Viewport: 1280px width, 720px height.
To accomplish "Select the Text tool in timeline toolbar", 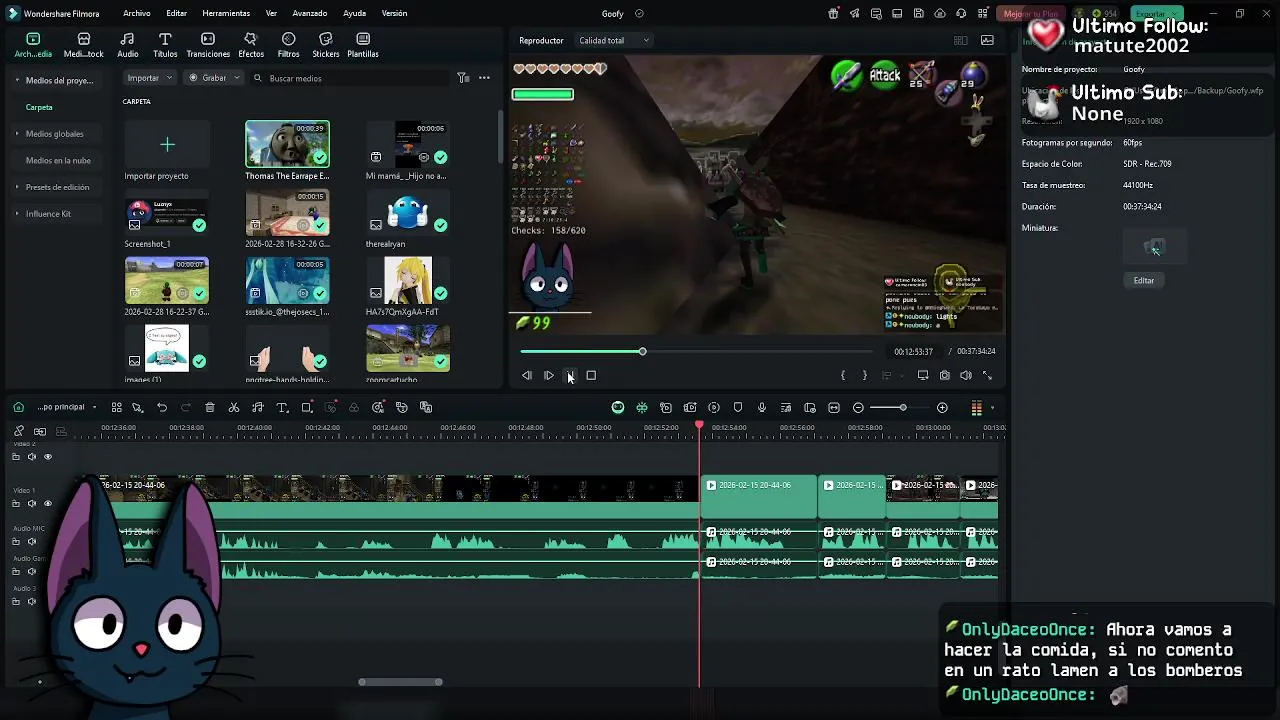I will [x=282, y=407].
